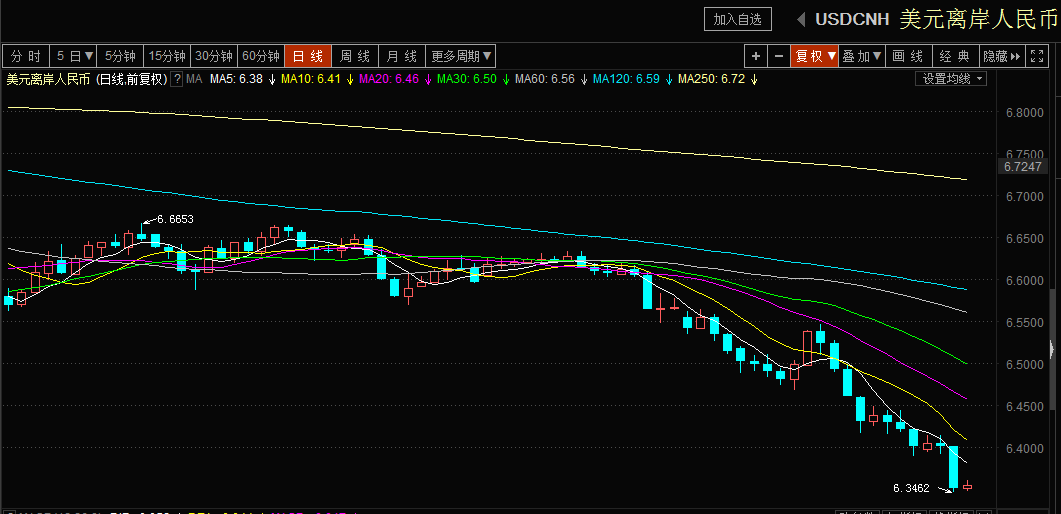Click the zoom in plus button
The width and height of the screenshot is (1061, 514).
(756, 56)
